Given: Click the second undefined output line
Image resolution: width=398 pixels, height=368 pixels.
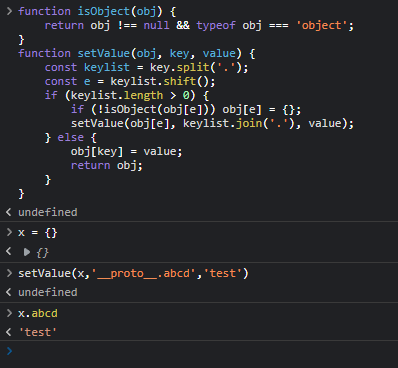Looking at the screenshot, I should click(x=48, y=292).
